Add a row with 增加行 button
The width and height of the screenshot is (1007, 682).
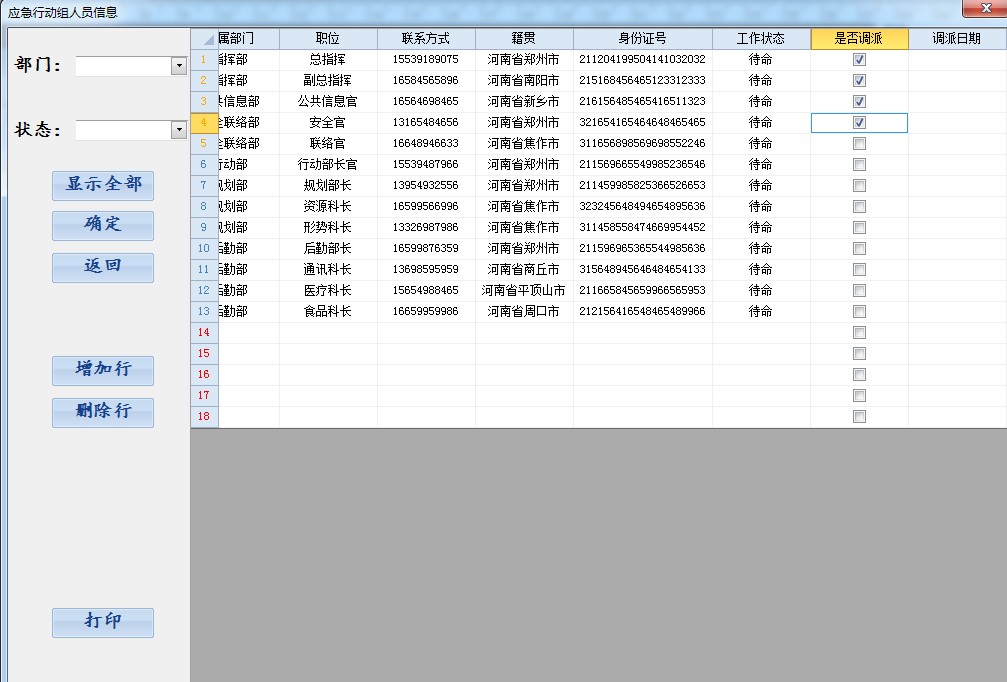(103, 371)
